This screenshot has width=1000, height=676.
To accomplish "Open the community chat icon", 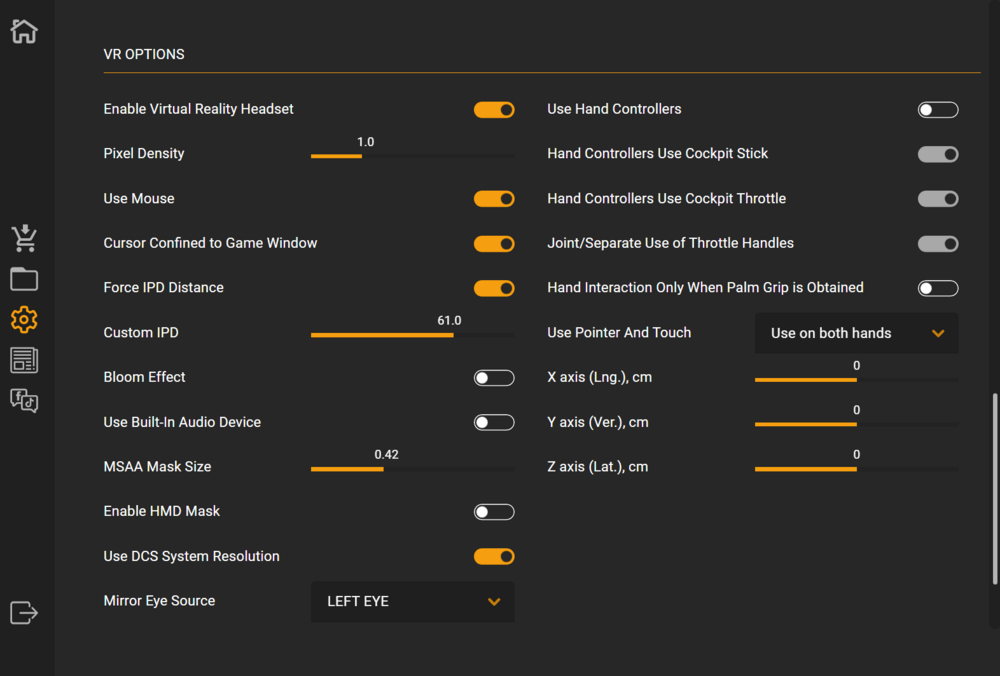I will click(24, 400).
